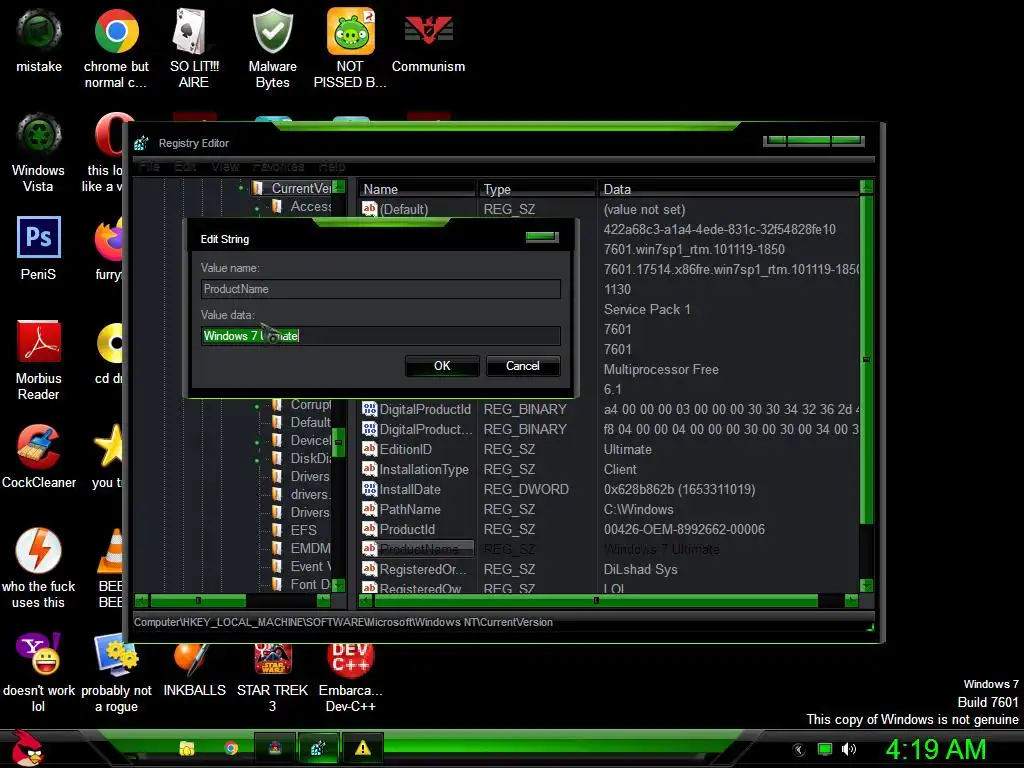Open the Favorites menu in Registry Editor
The height and width of the screenshot is (768, 1024).
tap(280, 167)
